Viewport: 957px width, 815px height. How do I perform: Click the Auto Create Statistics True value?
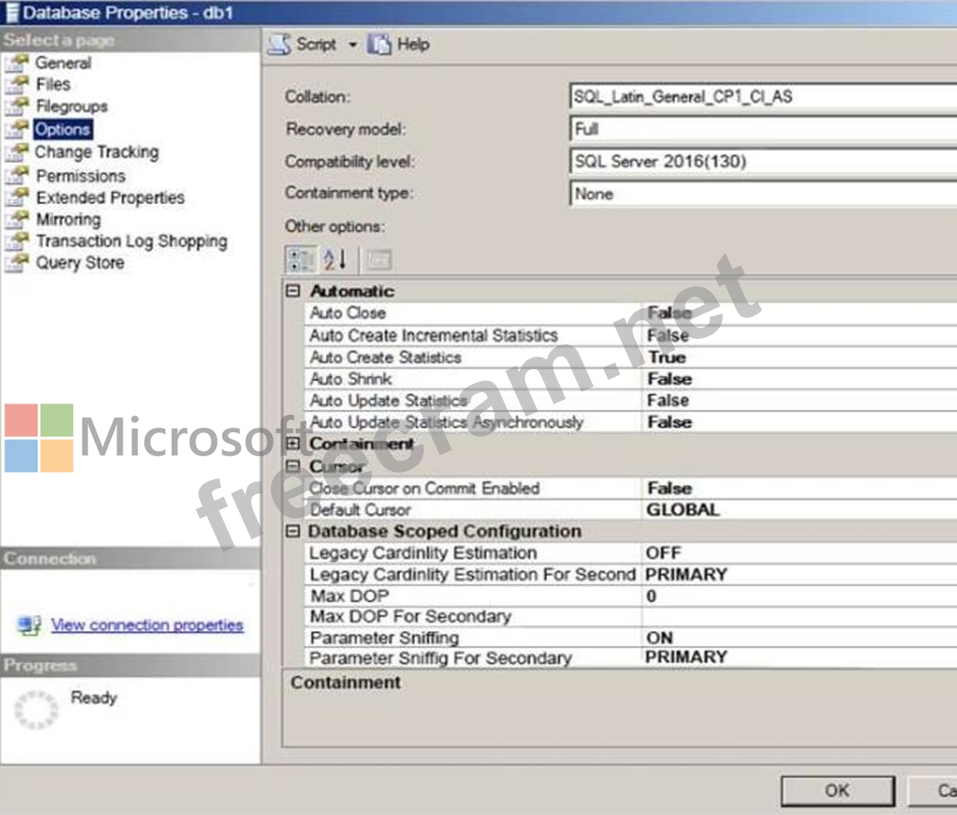667,357
